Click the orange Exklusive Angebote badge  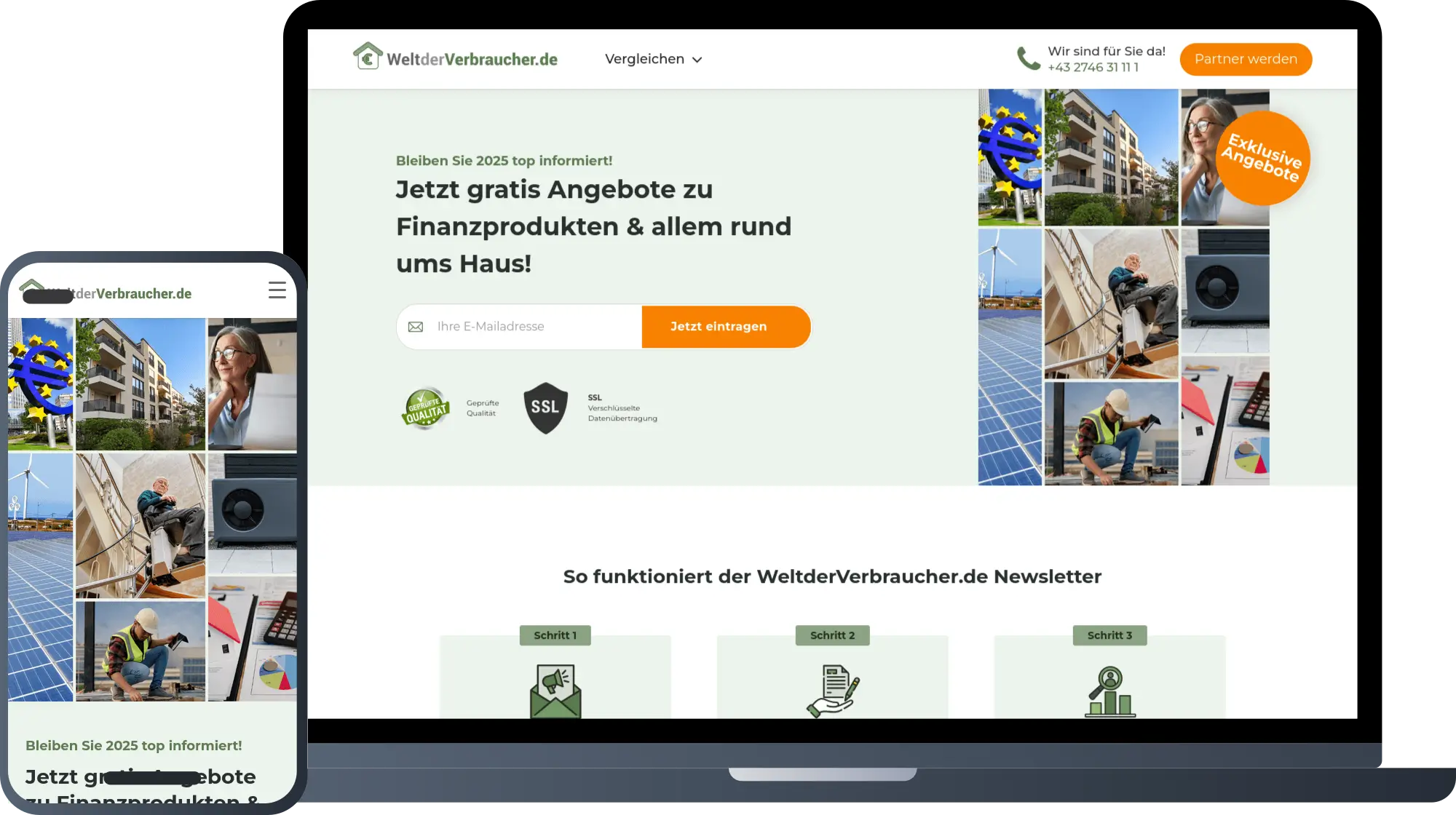1263,158
